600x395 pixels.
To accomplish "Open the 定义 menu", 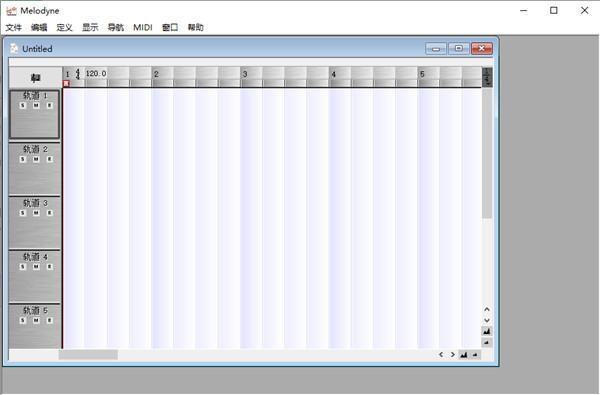I will 64,27.
